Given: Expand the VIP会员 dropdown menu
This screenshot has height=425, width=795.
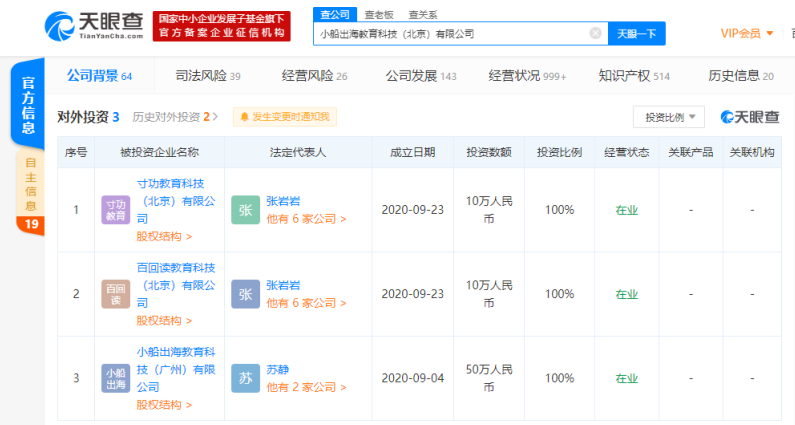Looking at the screenshot, I should coord(746,33).
